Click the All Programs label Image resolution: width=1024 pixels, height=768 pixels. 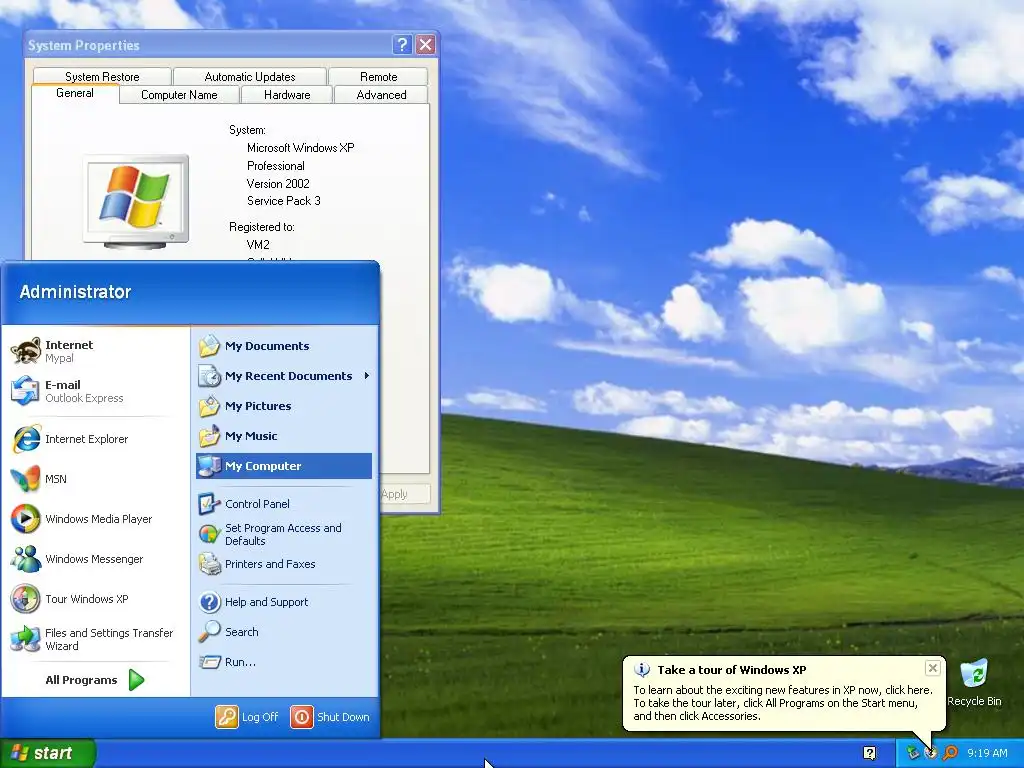pyautogui.click(x=81, y=680)
